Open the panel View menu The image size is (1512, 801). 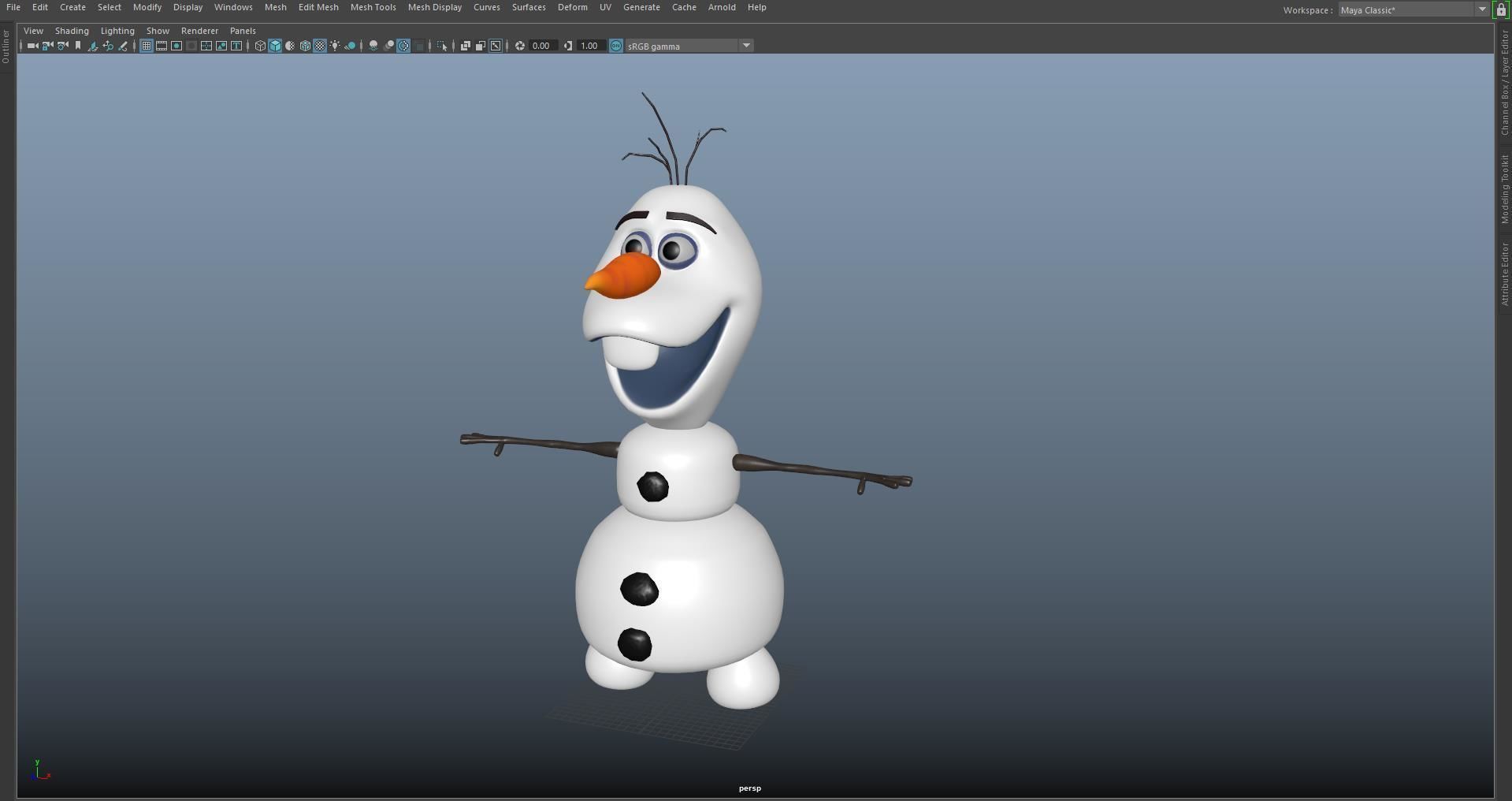pos(33,31)
